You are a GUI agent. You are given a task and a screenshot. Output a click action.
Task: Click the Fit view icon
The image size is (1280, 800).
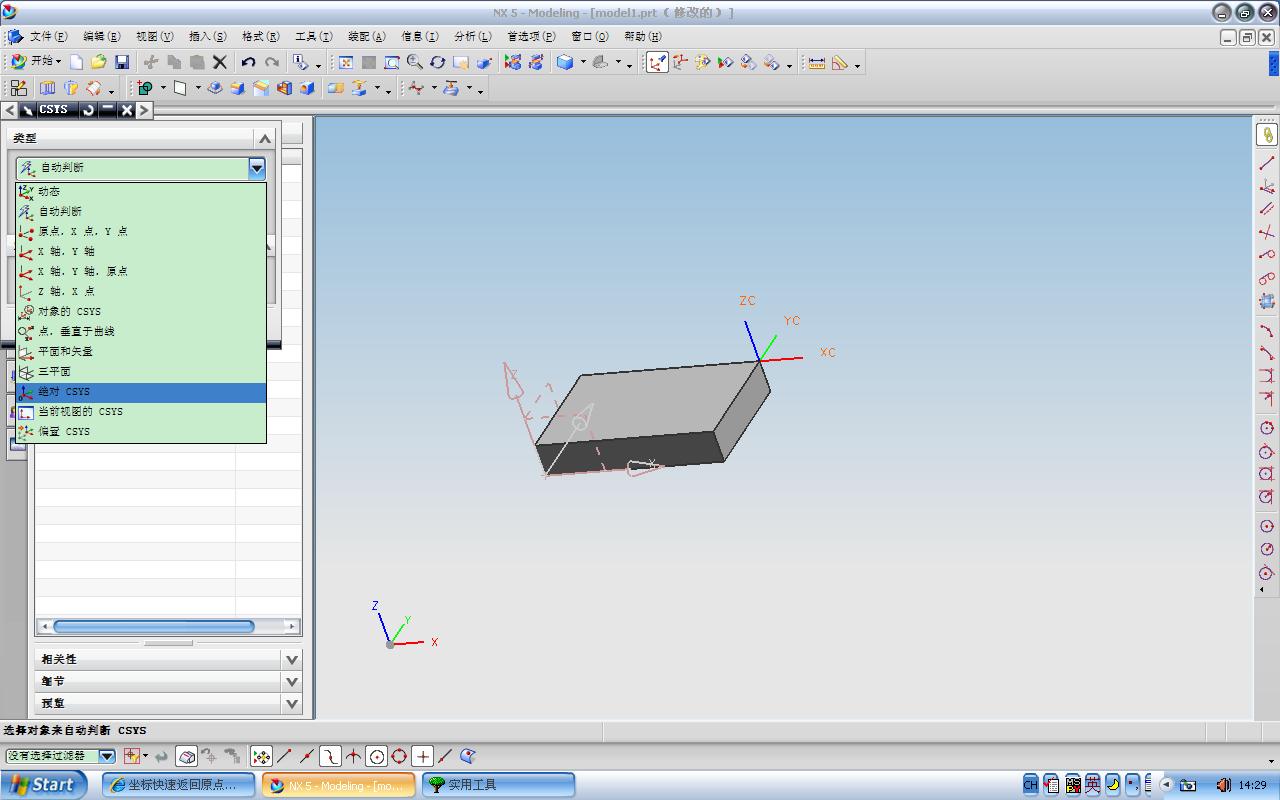(346, 62)
